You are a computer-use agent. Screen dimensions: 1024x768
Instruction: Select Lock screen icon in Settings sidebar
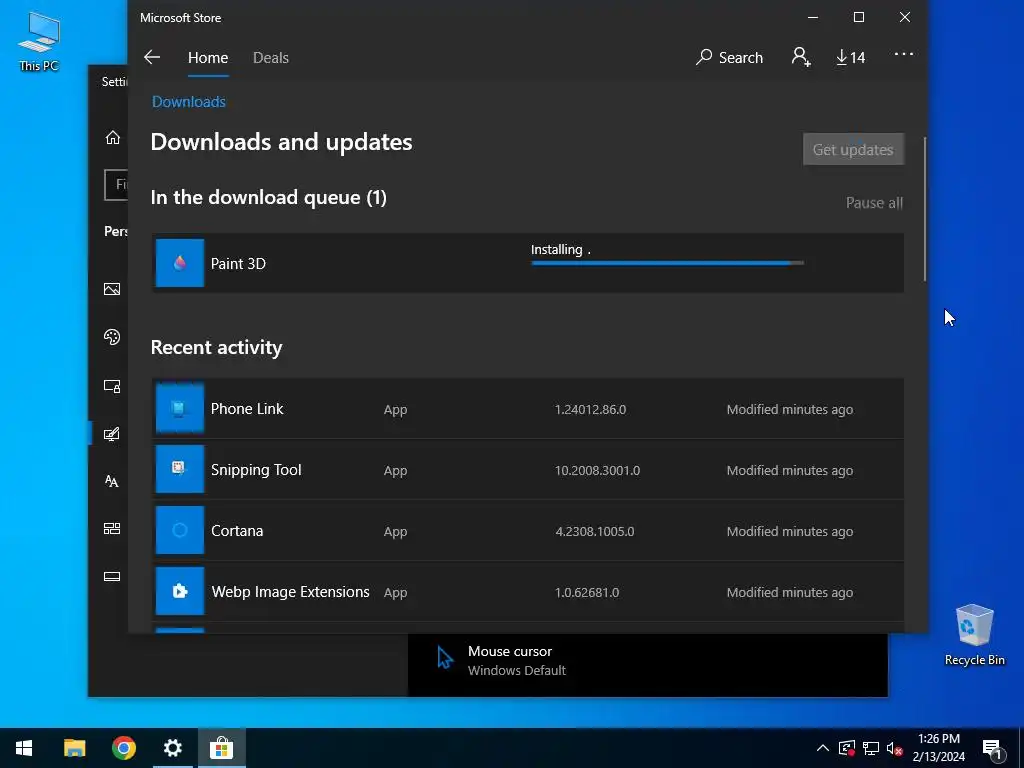(x=112, y=386)
